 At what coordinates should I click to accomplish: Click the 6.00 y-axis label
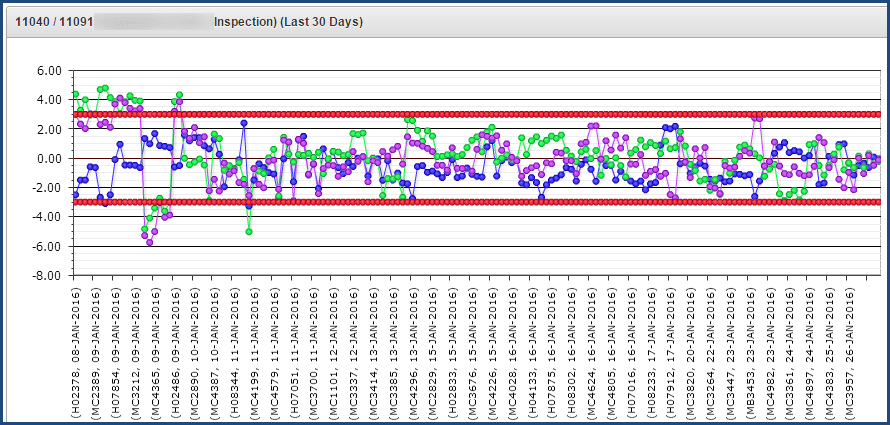click(49, 71)
